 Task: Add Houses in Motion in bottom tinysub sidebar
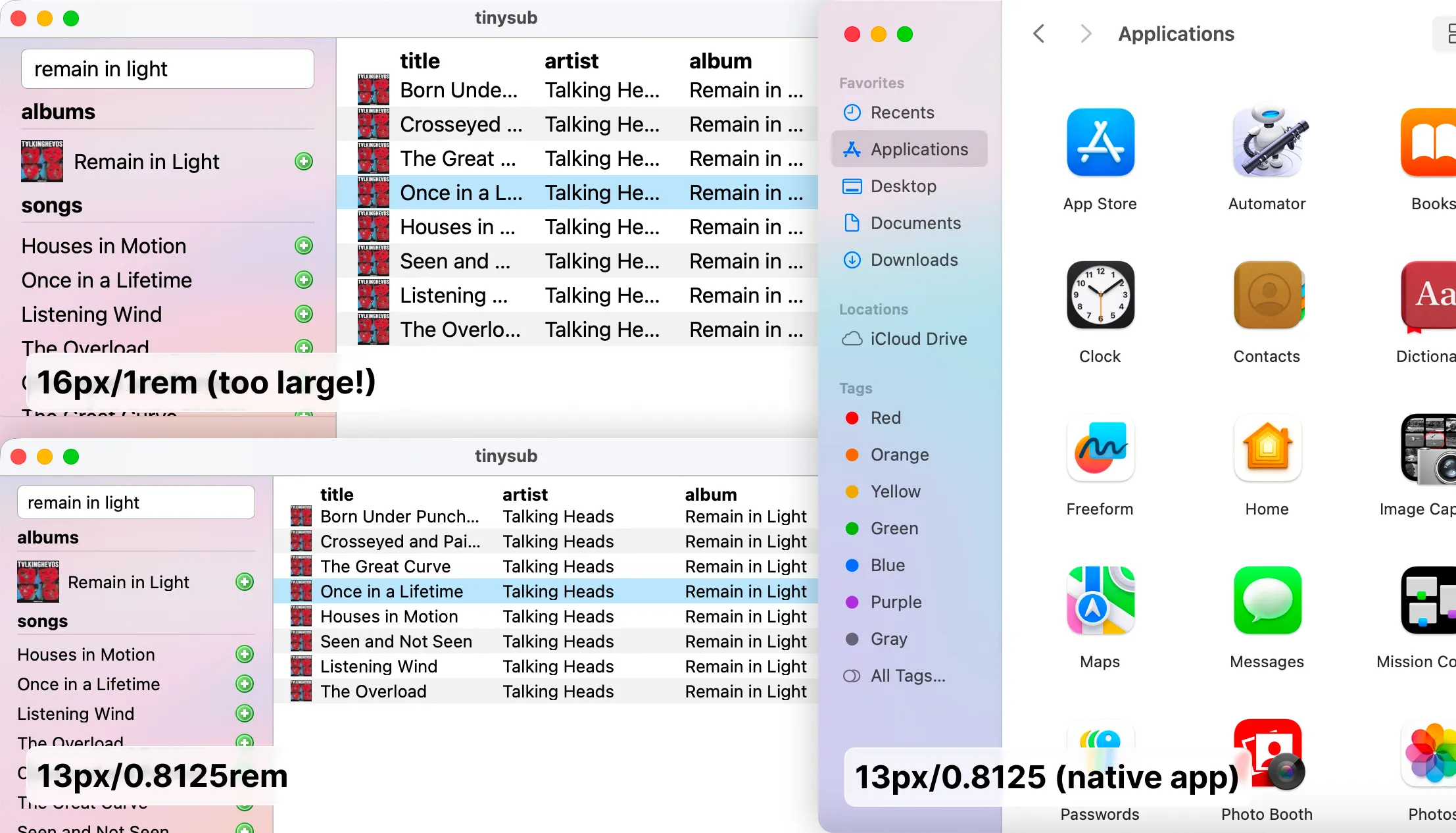click(245, 654)
